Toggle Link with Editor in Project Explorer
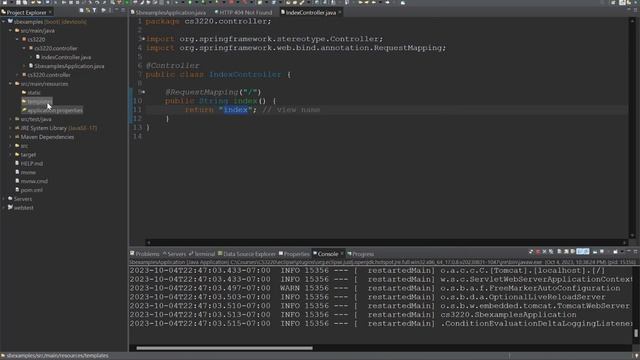Screen dimensions: 640x360 click(88, 10)
